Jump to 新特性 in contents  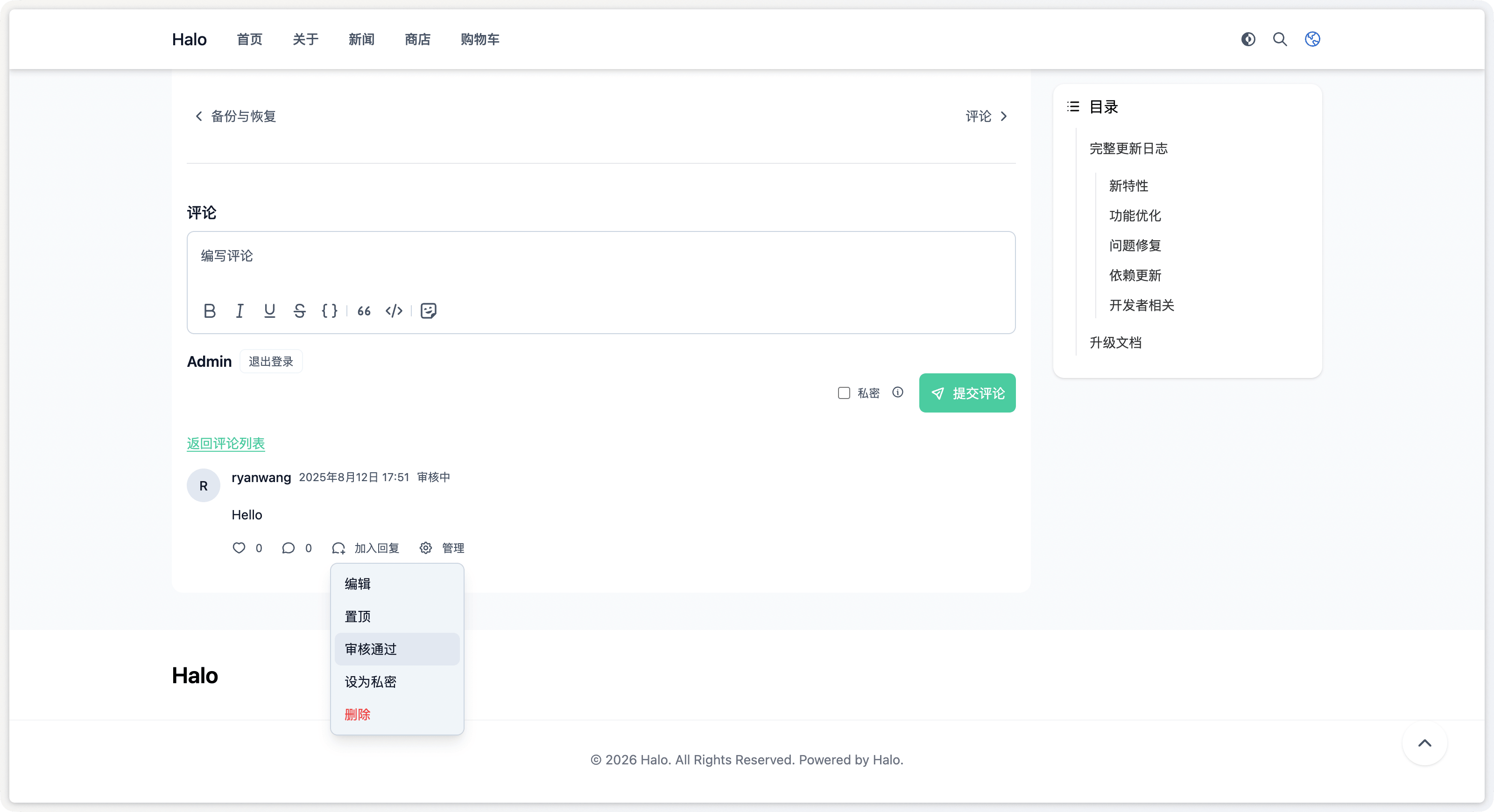tap(1128, 185)
